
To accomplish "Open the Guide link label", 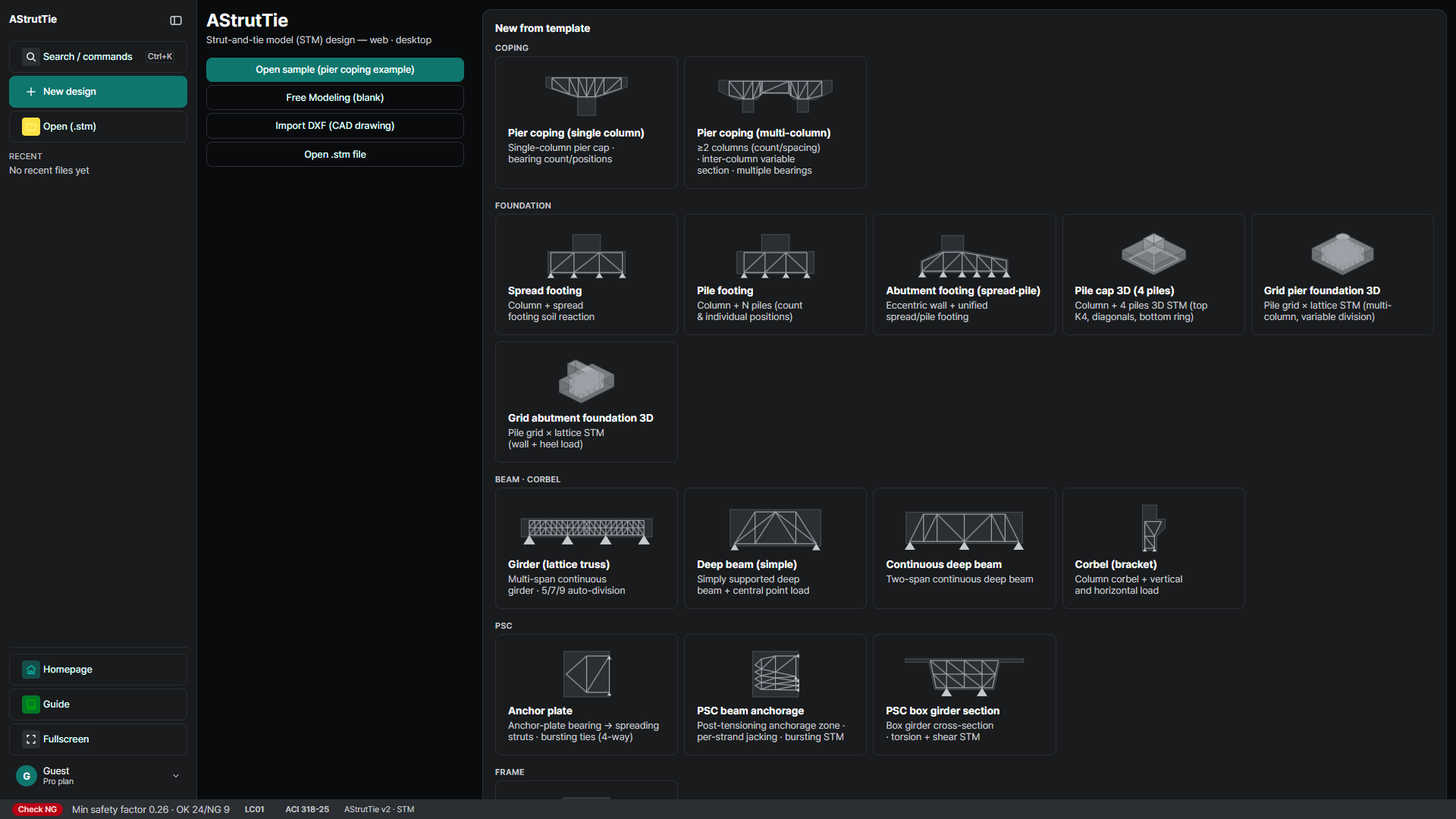I will (x=56, y=704).
